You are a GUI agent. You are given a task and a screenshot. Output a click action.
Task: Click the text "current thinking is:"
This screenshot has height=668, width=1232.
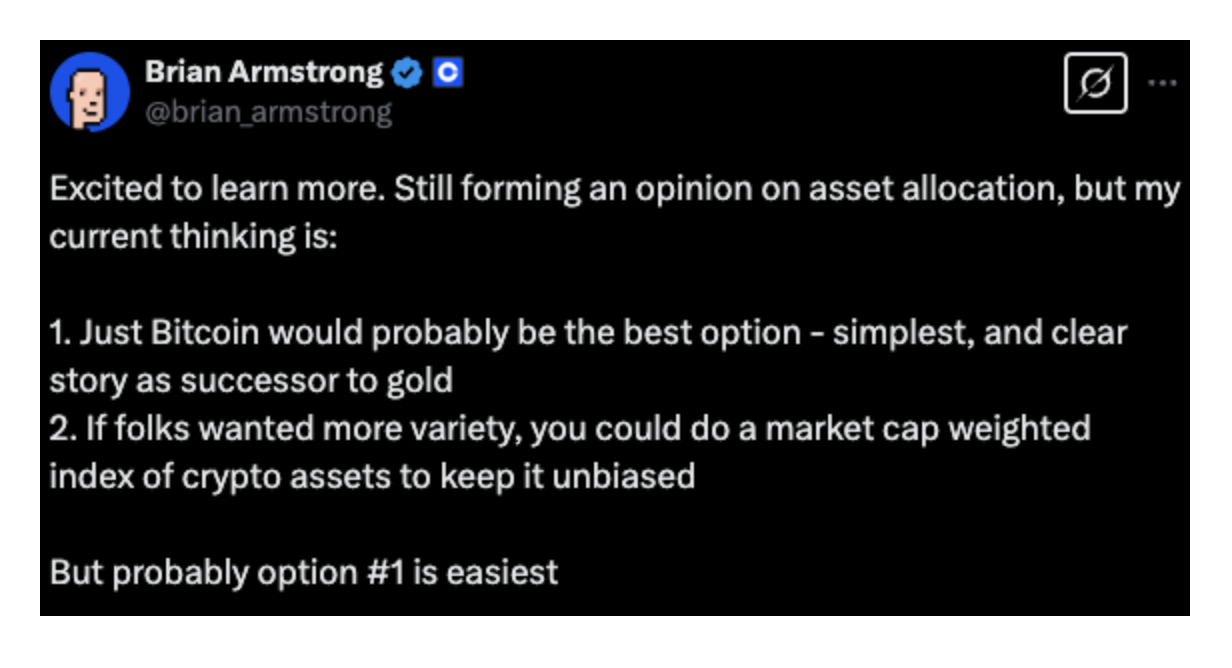(195, 237)
